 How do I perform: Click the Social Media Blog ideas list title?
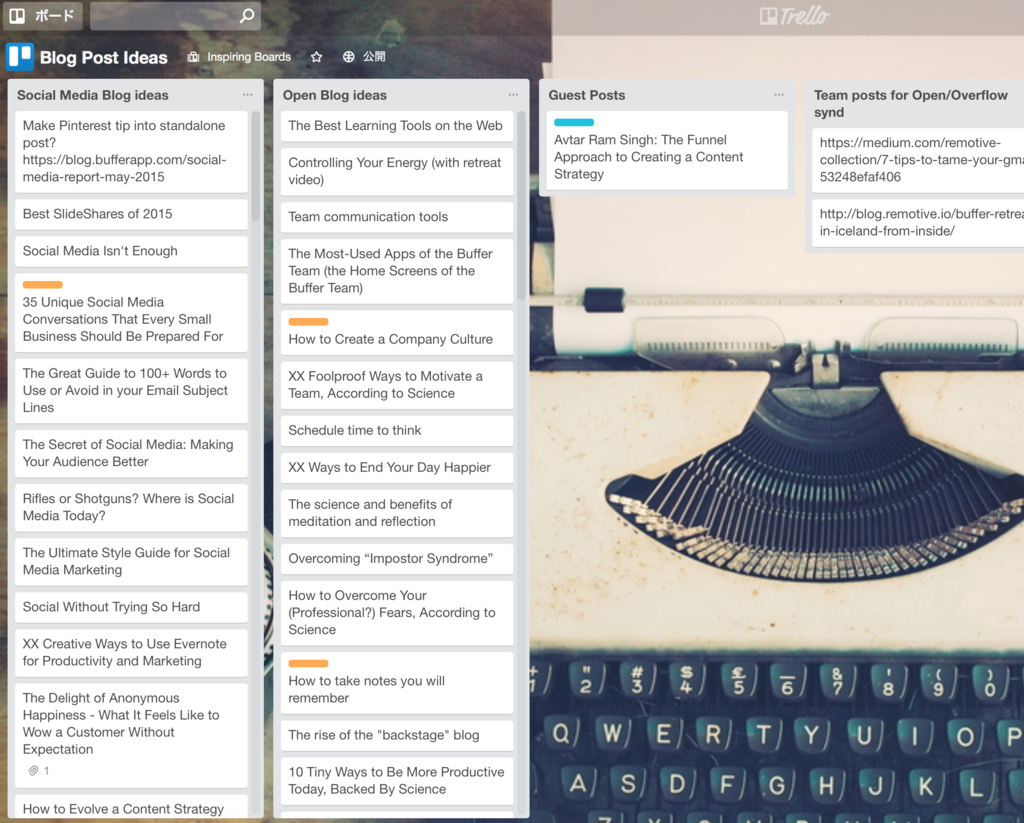pos(93,95)
